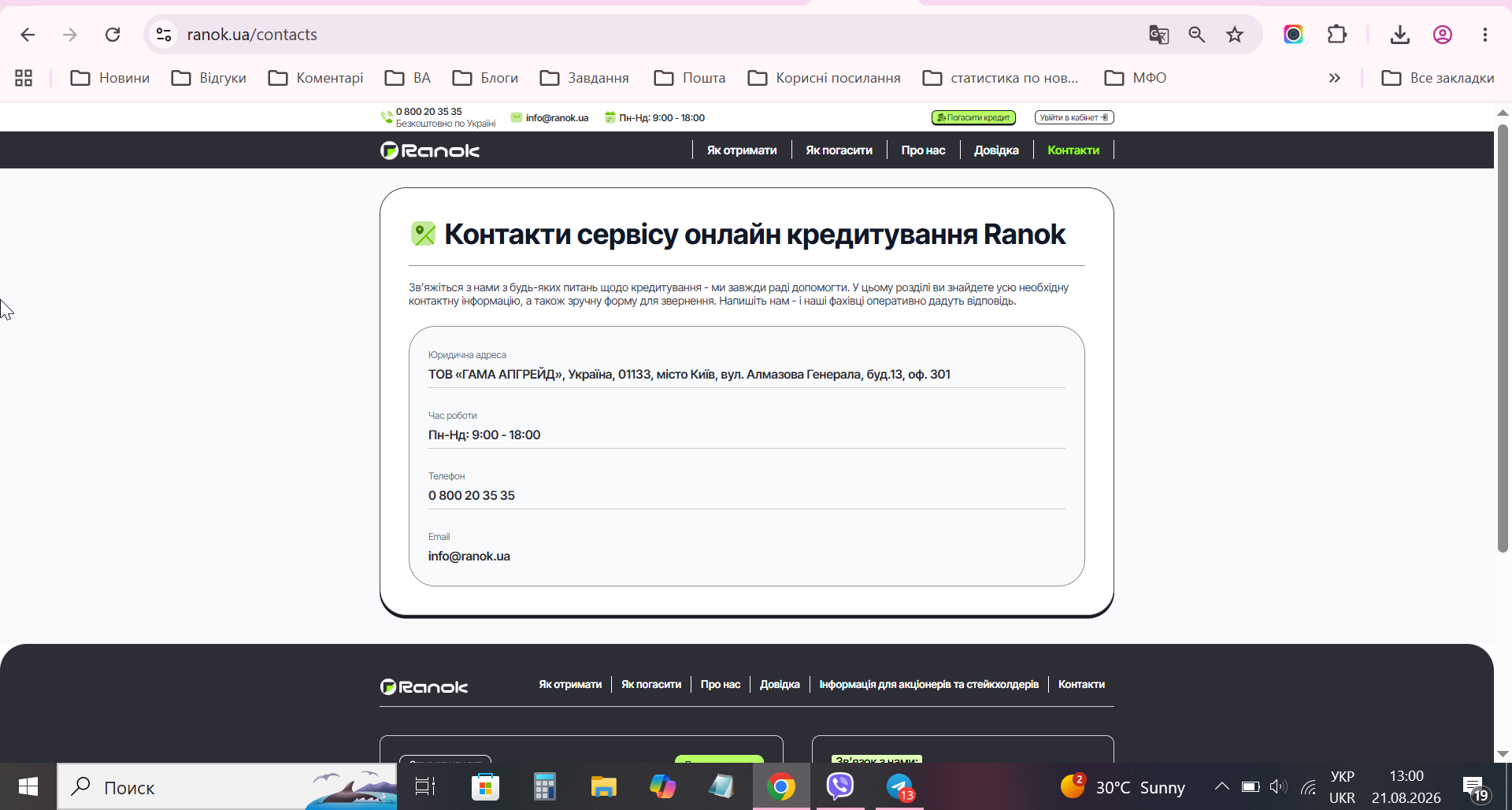Open the Новини bookmark folder
The width and height of the screenshot is (1512, 810).
[x=110, y=78]
